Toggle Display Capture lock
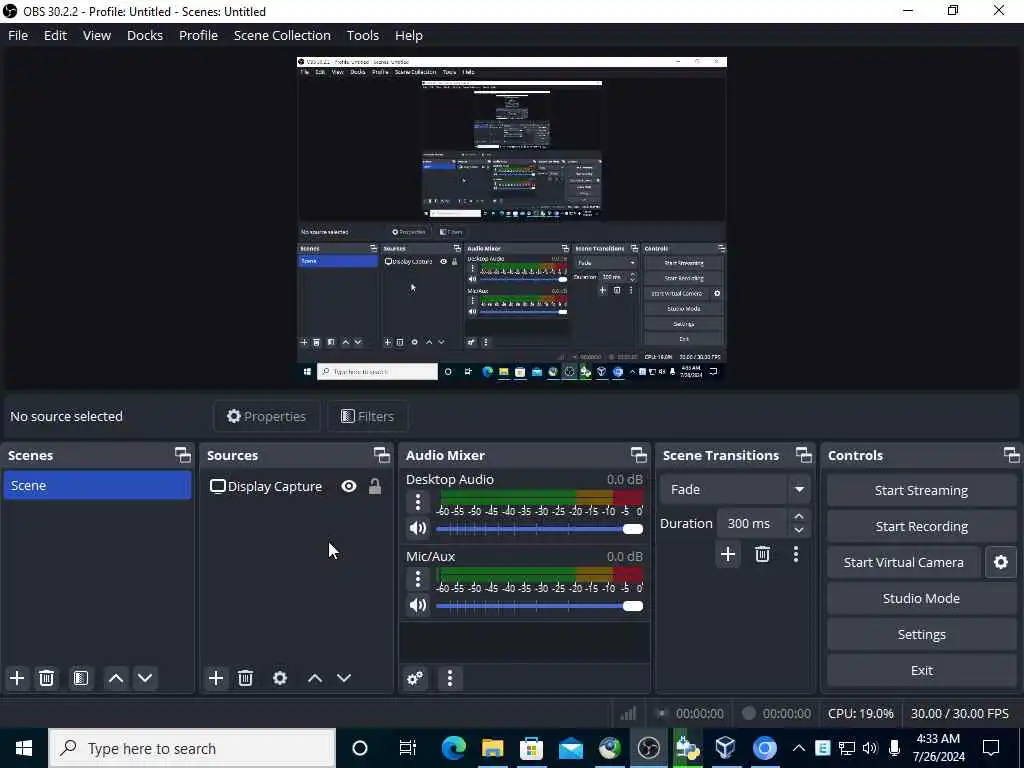This screenshot has width=1024, height=768. click(375, 487)
